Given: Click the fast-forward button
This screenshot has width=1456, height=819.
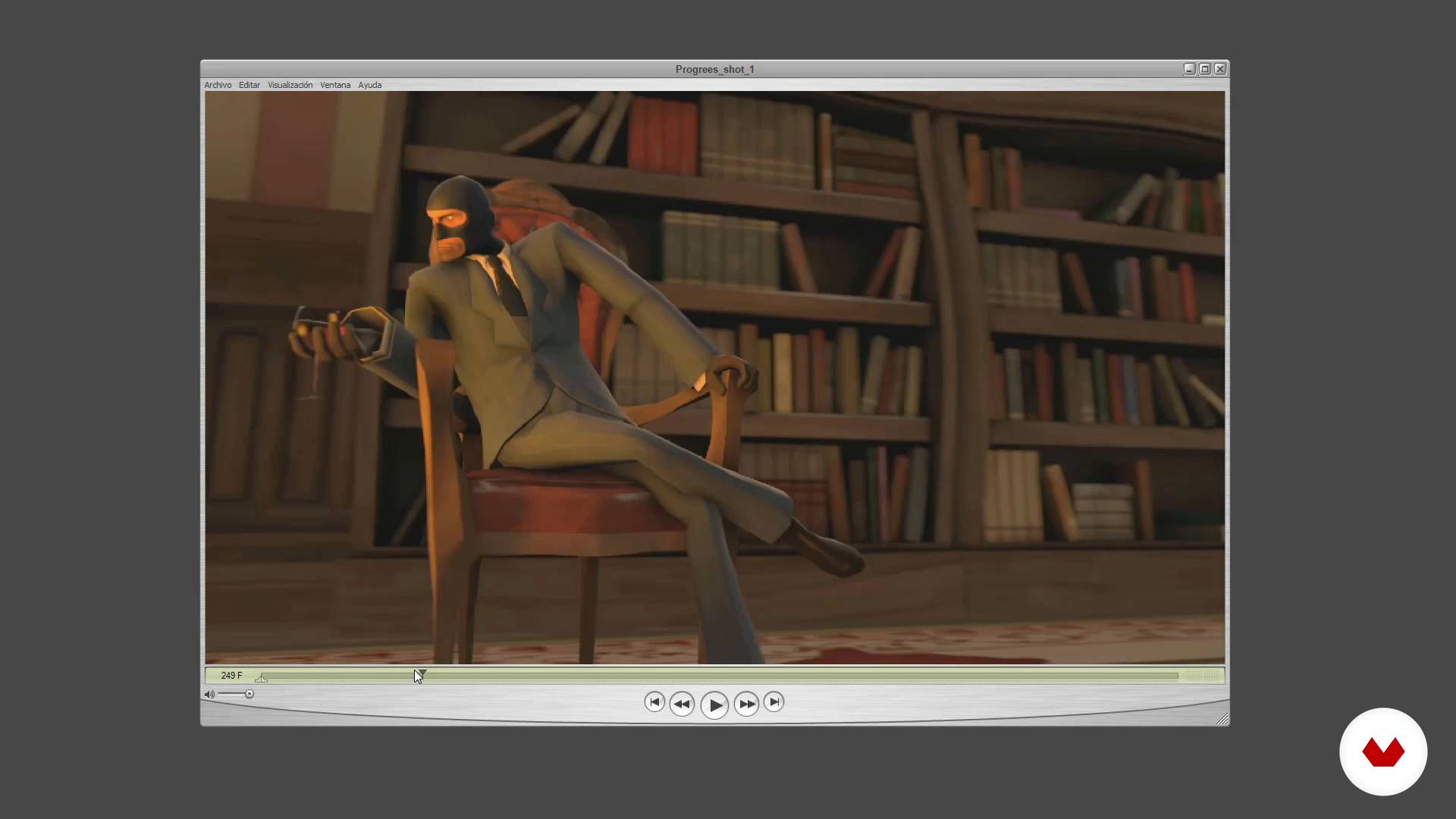Looking at the screenshot, I should pos(746,704).
